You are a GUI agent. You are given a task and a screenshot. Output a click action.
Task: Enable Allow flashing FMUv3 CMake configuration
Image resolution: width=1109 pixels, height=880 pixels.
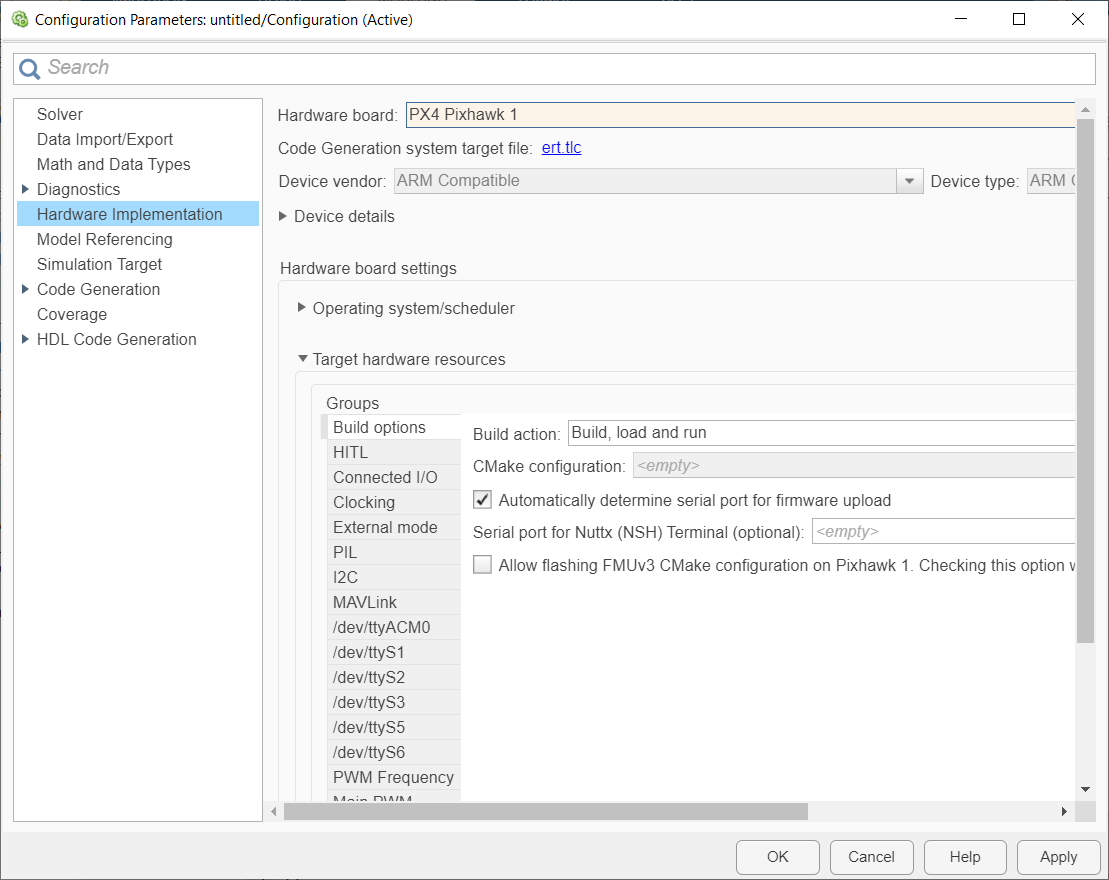tap(482, 565)
